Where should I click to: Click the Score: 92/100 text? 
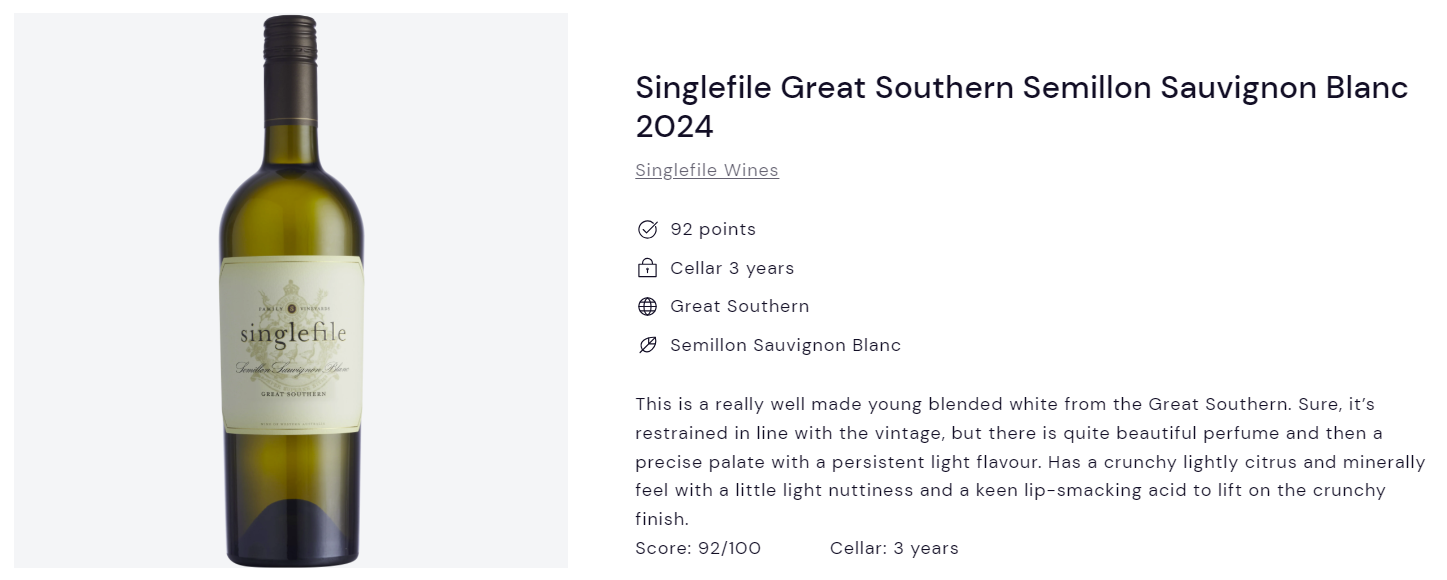[x=698, y=548]
